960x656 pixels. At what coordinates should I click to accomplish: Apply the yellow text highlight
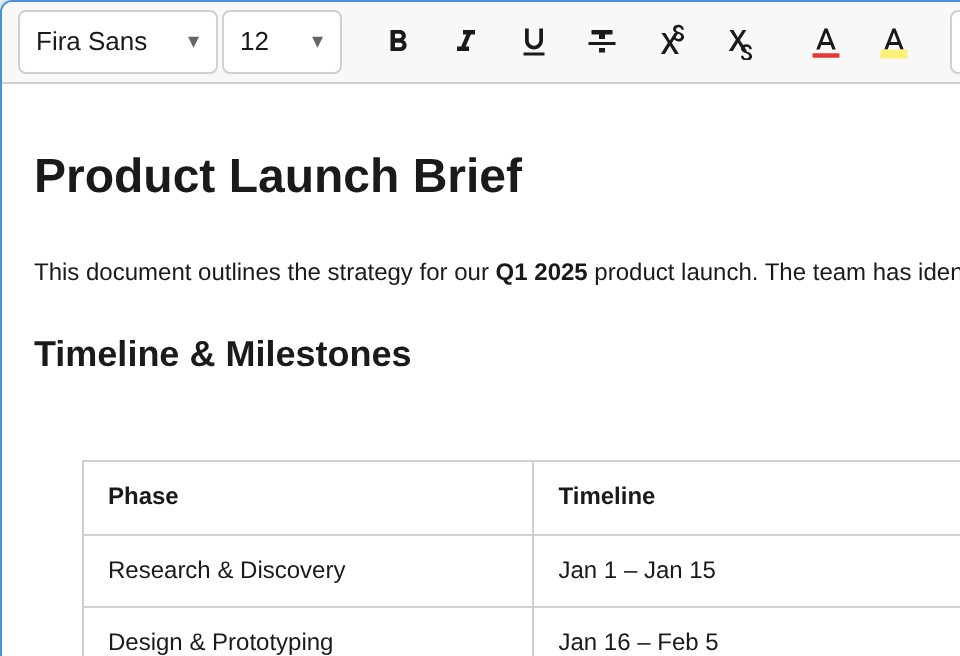coord(893,41)
